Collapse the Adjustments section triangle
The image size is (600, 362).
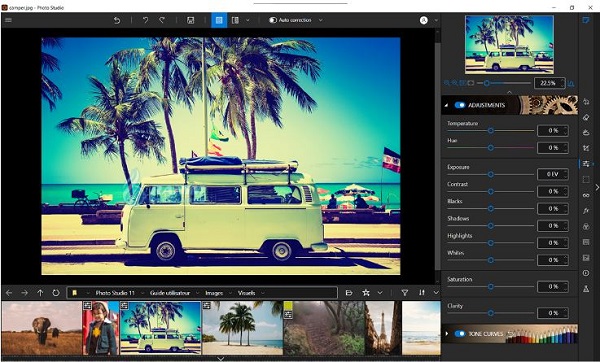(x=447, y=105)
